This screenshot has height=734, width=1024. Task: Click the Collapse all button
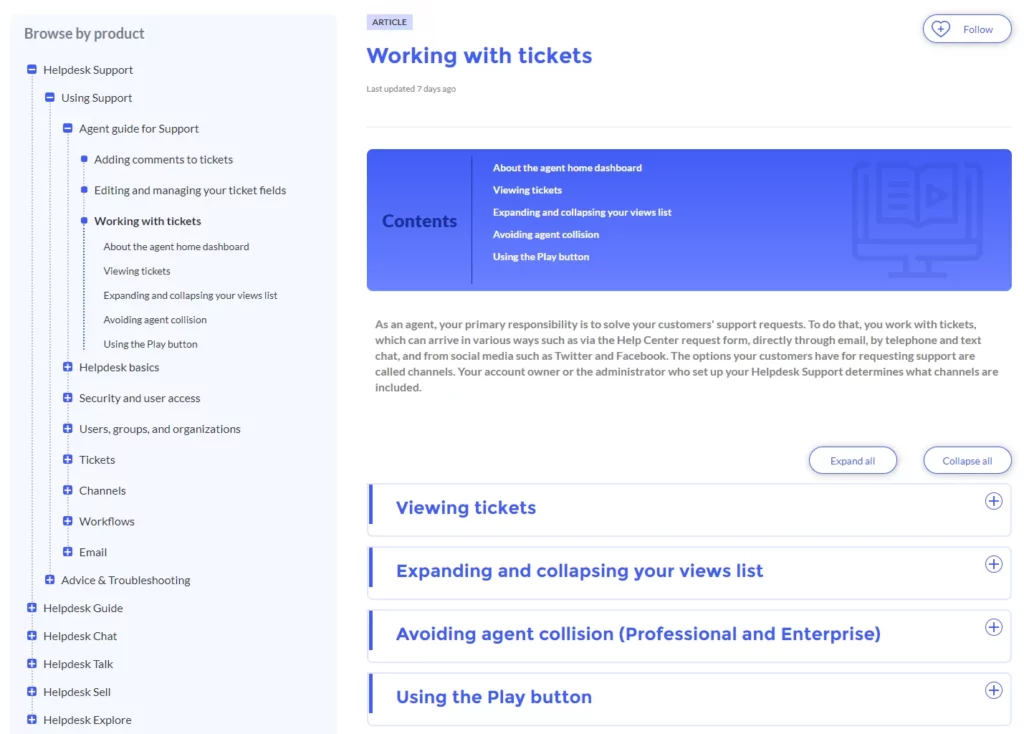pyautogui.click(x=967, y=460)
